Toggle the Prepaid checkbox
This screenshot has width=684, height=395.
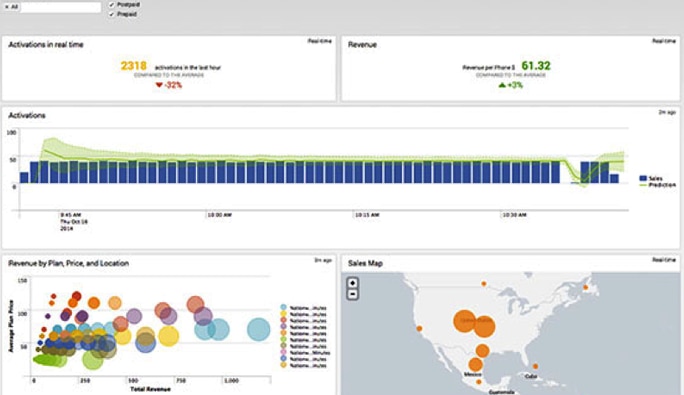112,14
